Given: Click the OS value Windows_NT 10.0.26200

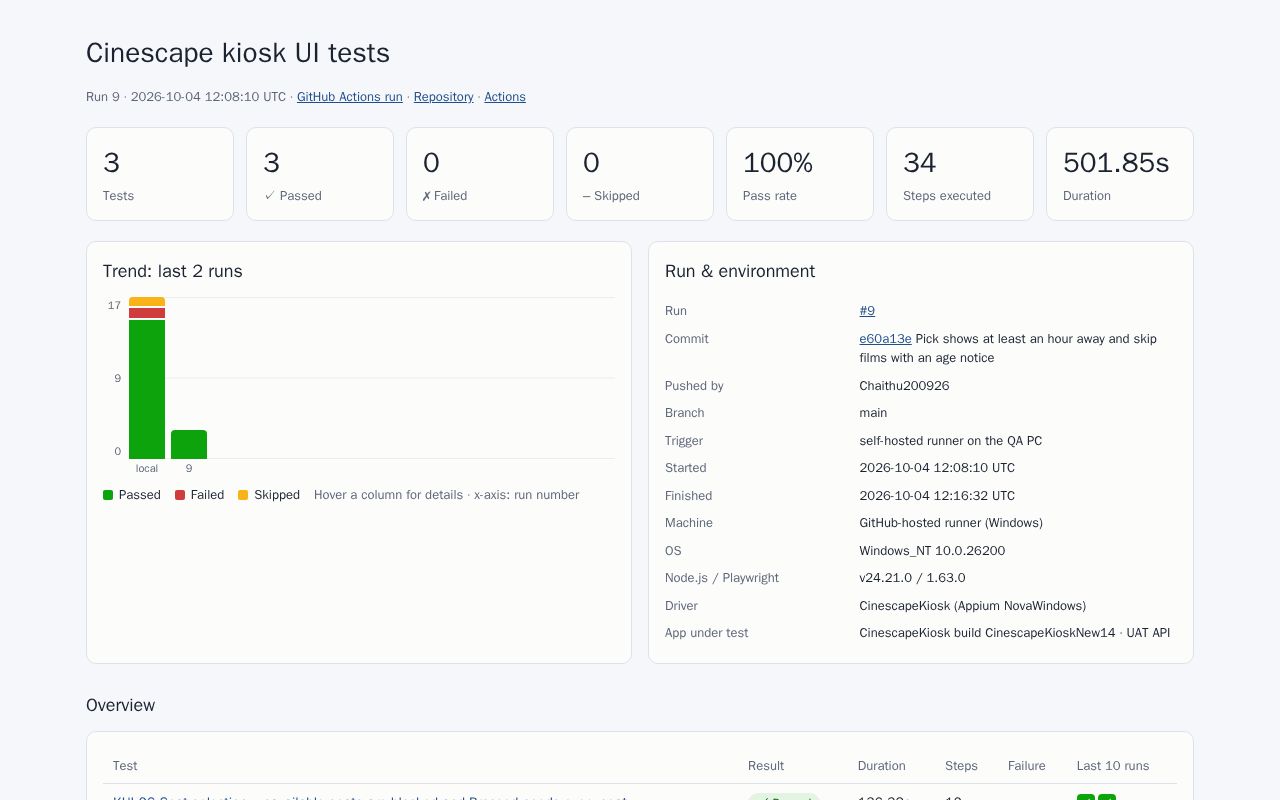Looking at the screenshot, I should pyautogui.click(x=932, y=551).
